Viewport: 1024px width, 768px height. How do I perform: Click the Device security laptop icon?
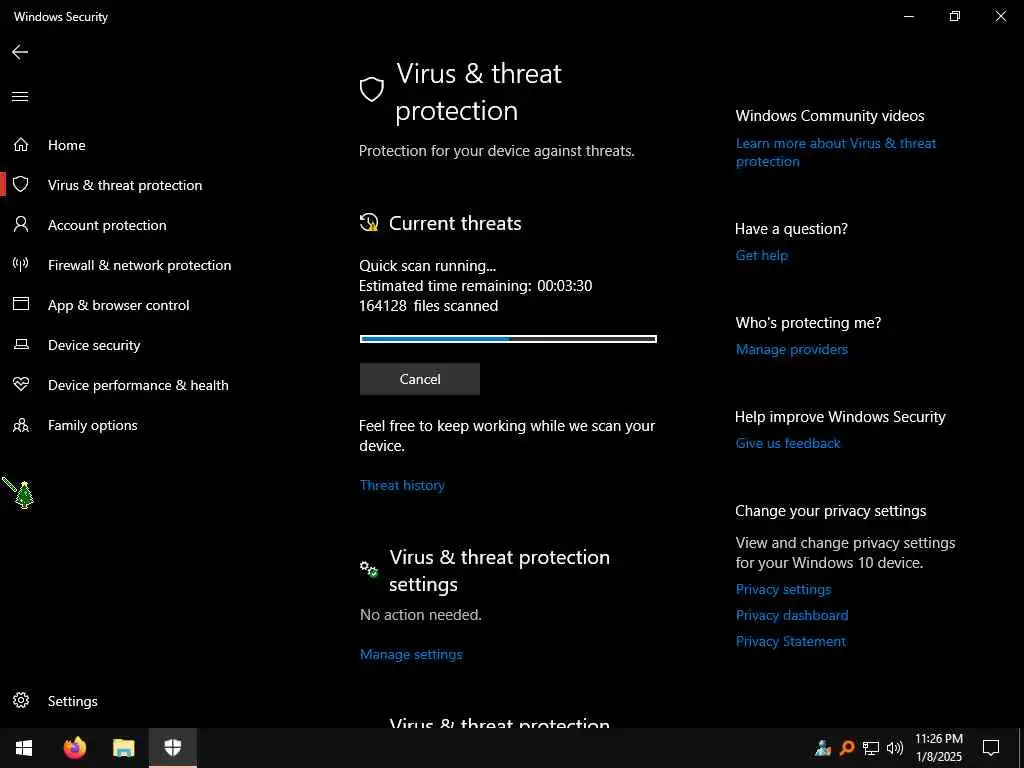point(21,345)
